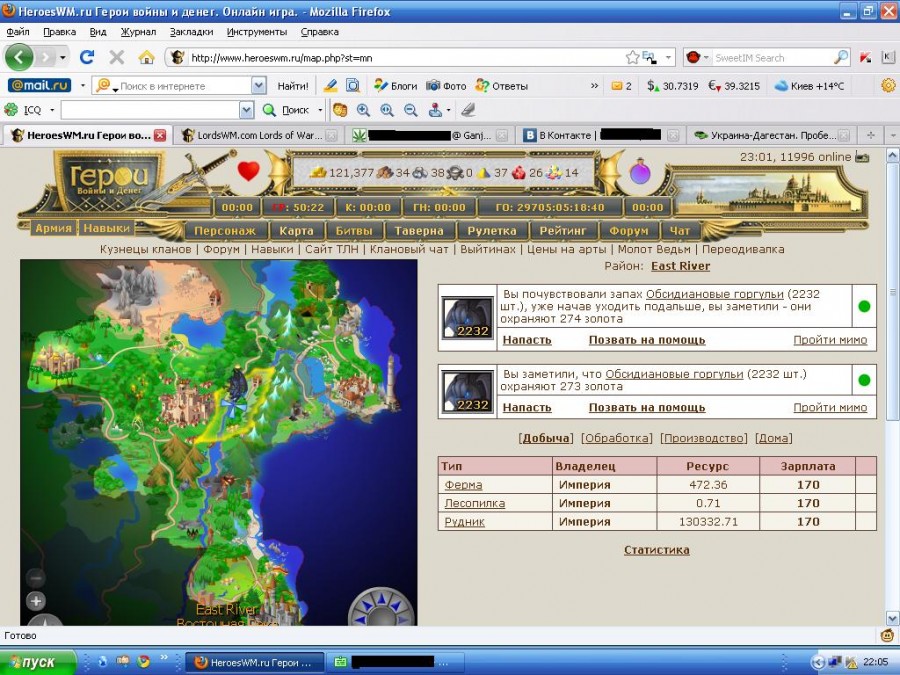Click the Firefox back arrow button

pyautogui.click(x=20, y=57)
